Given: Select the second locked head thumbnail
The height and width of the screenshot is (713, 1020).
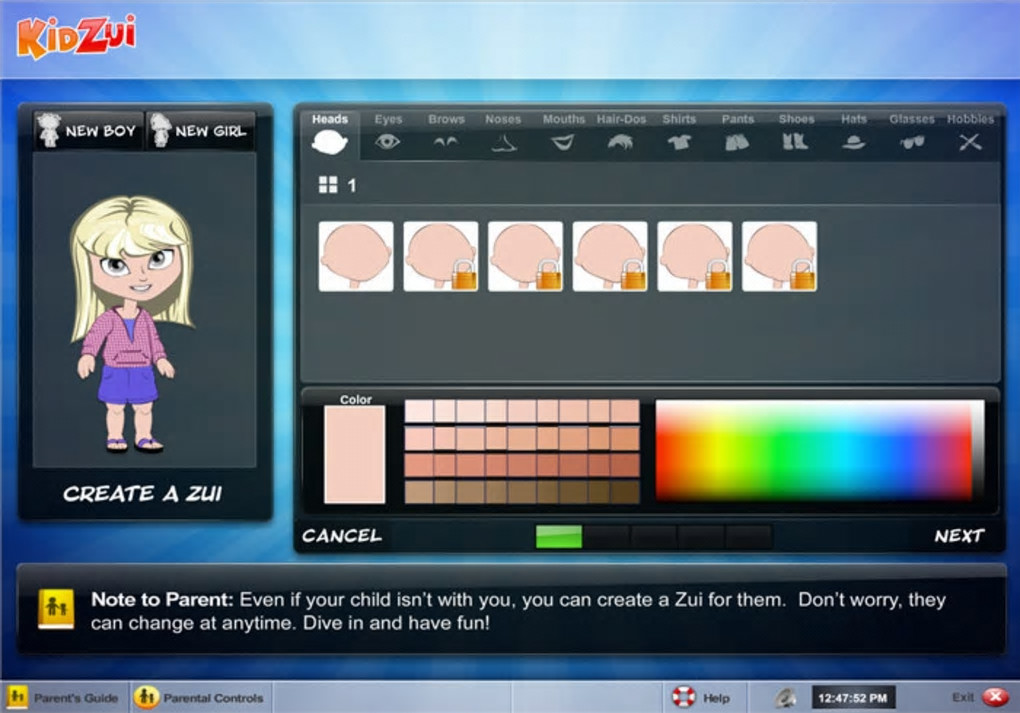Looking at the screenshot, I should [440, 256].
